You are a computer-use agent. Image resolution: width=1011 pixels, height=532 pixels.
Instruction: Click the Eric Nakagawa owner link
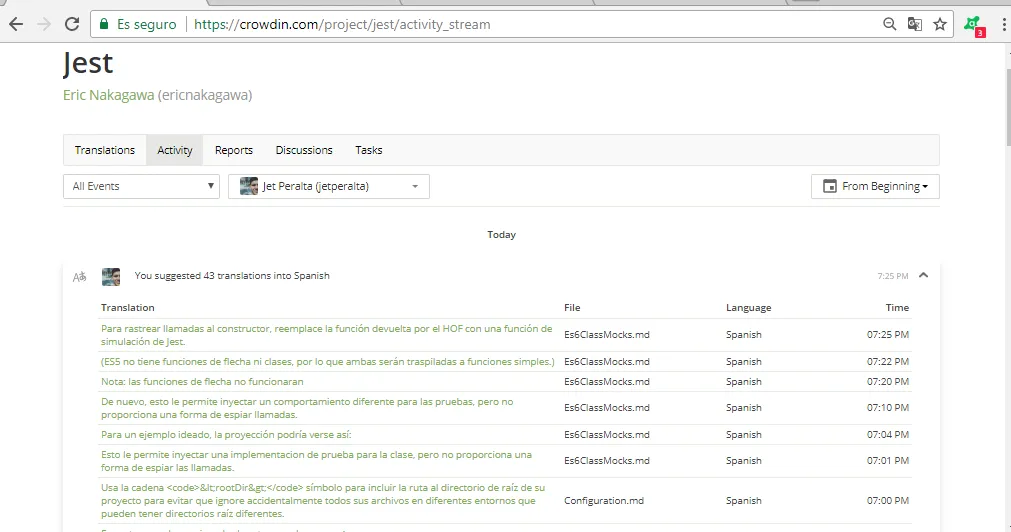pyautogui.click(x=108, y=95)
